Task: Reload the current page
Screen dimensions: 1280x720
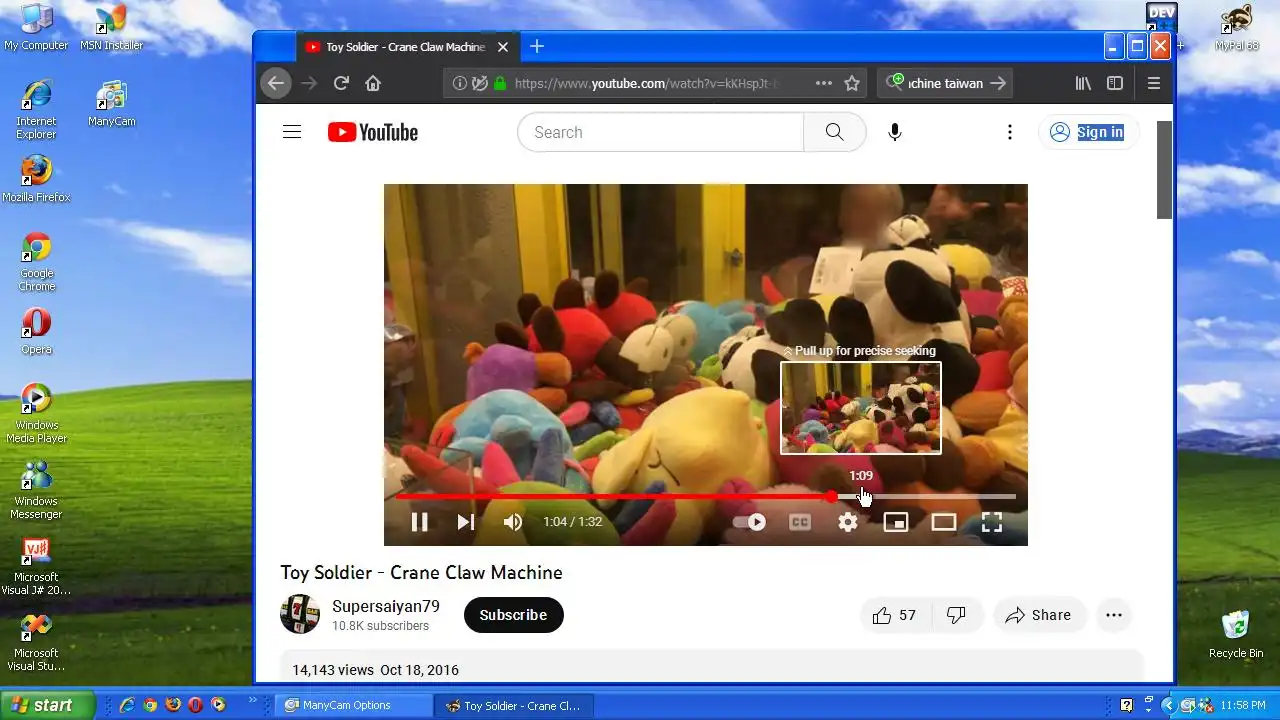Action: click(341, 83)
